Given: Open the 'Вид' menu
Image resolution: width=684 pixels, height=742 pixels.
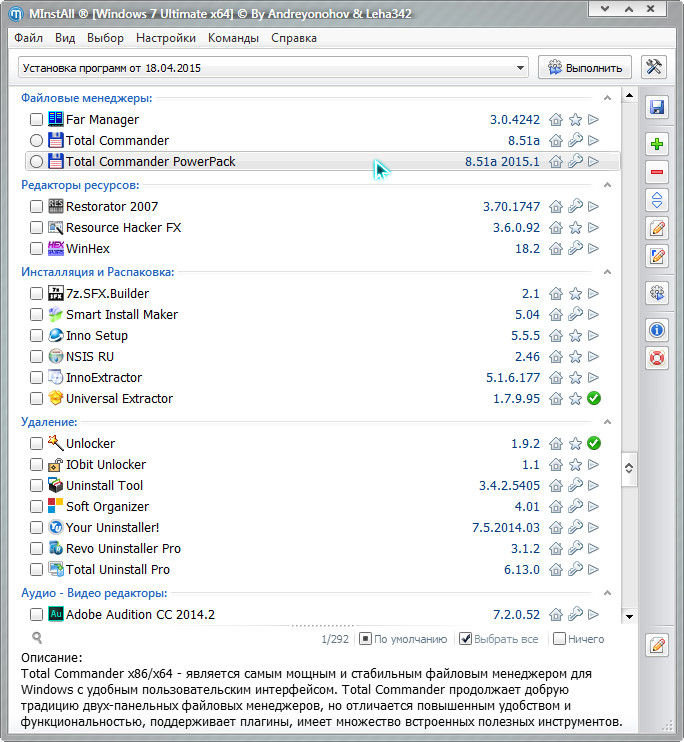Looking at the screenshot, I should tap(65, 38).
